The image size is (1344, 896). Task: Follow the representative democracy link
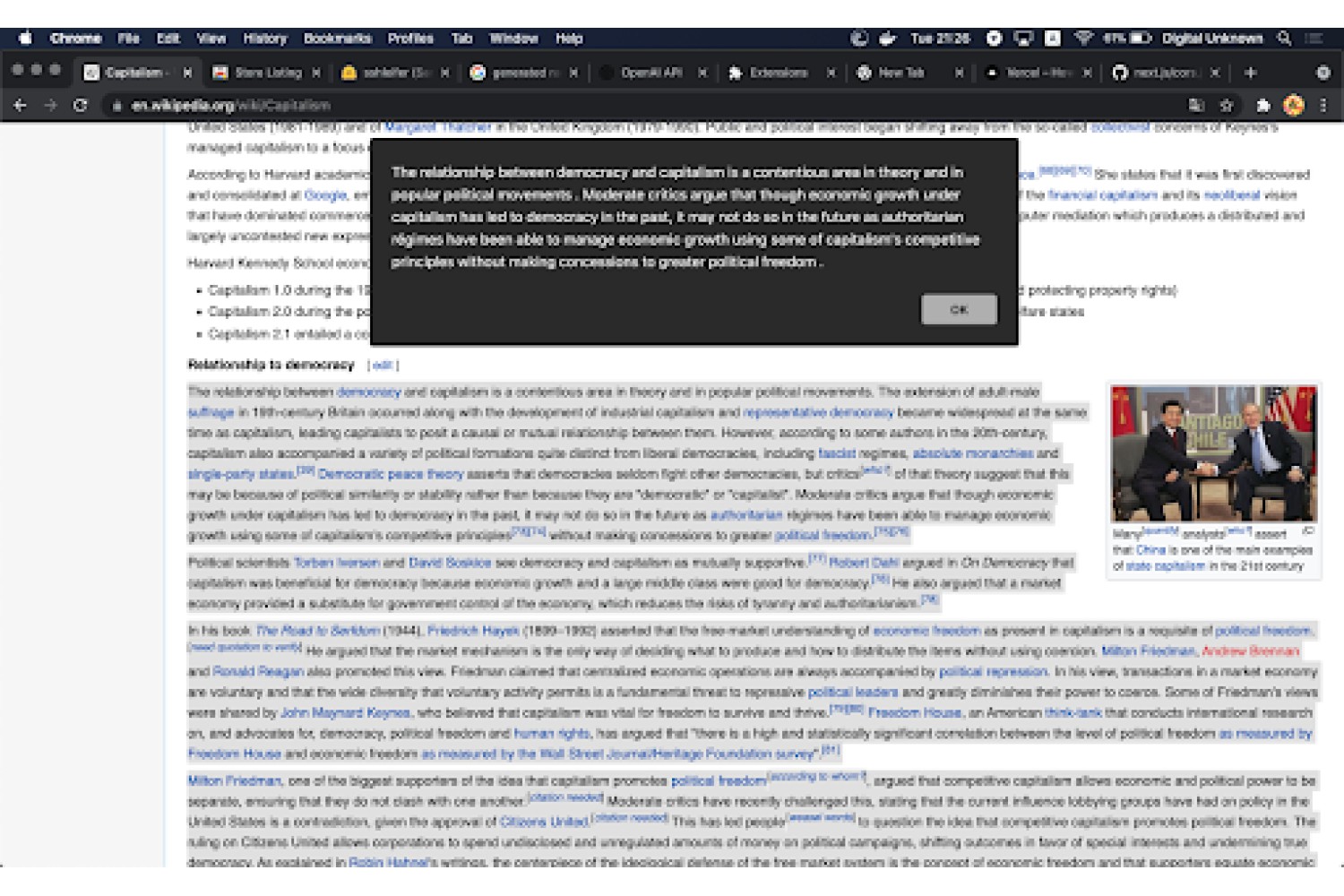coord(818,412)
